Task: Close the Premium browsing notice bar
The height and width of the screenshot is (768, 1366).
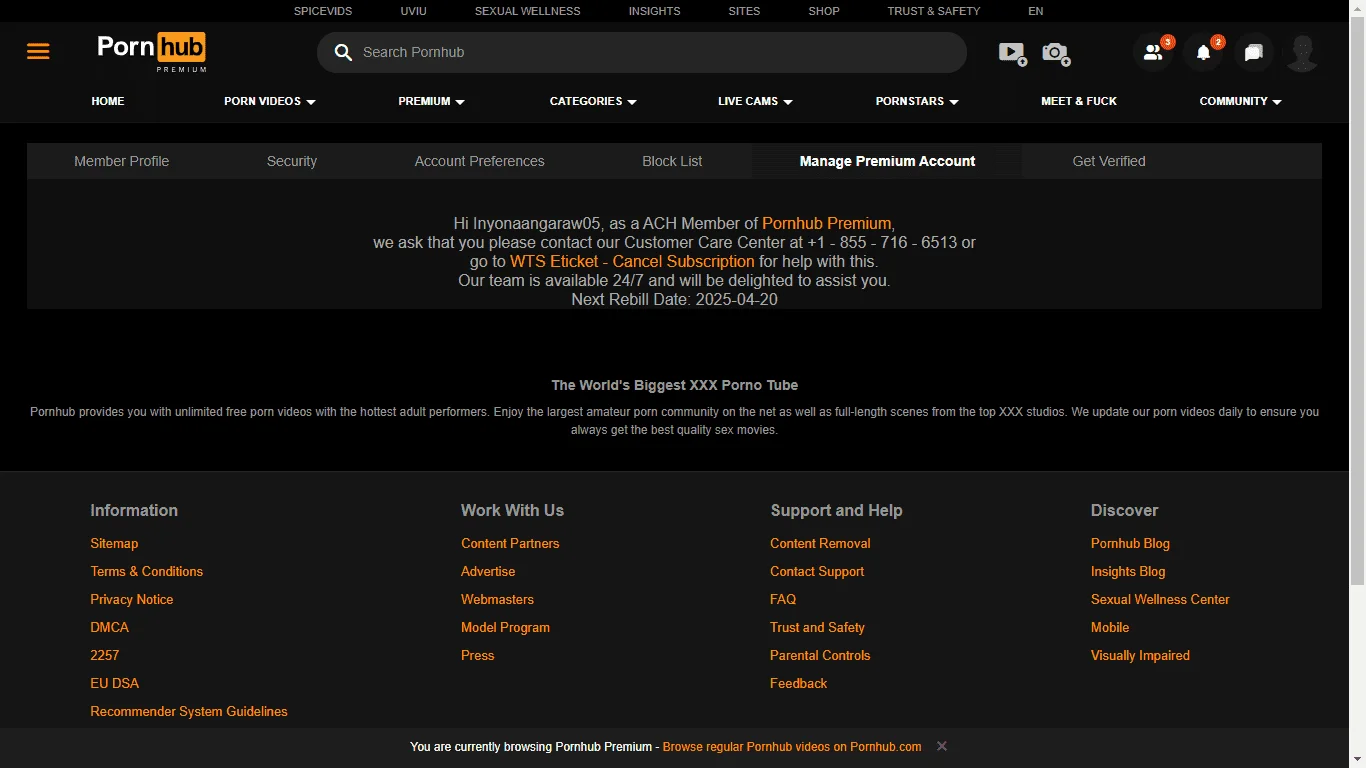Action: (x=942, y=746)
